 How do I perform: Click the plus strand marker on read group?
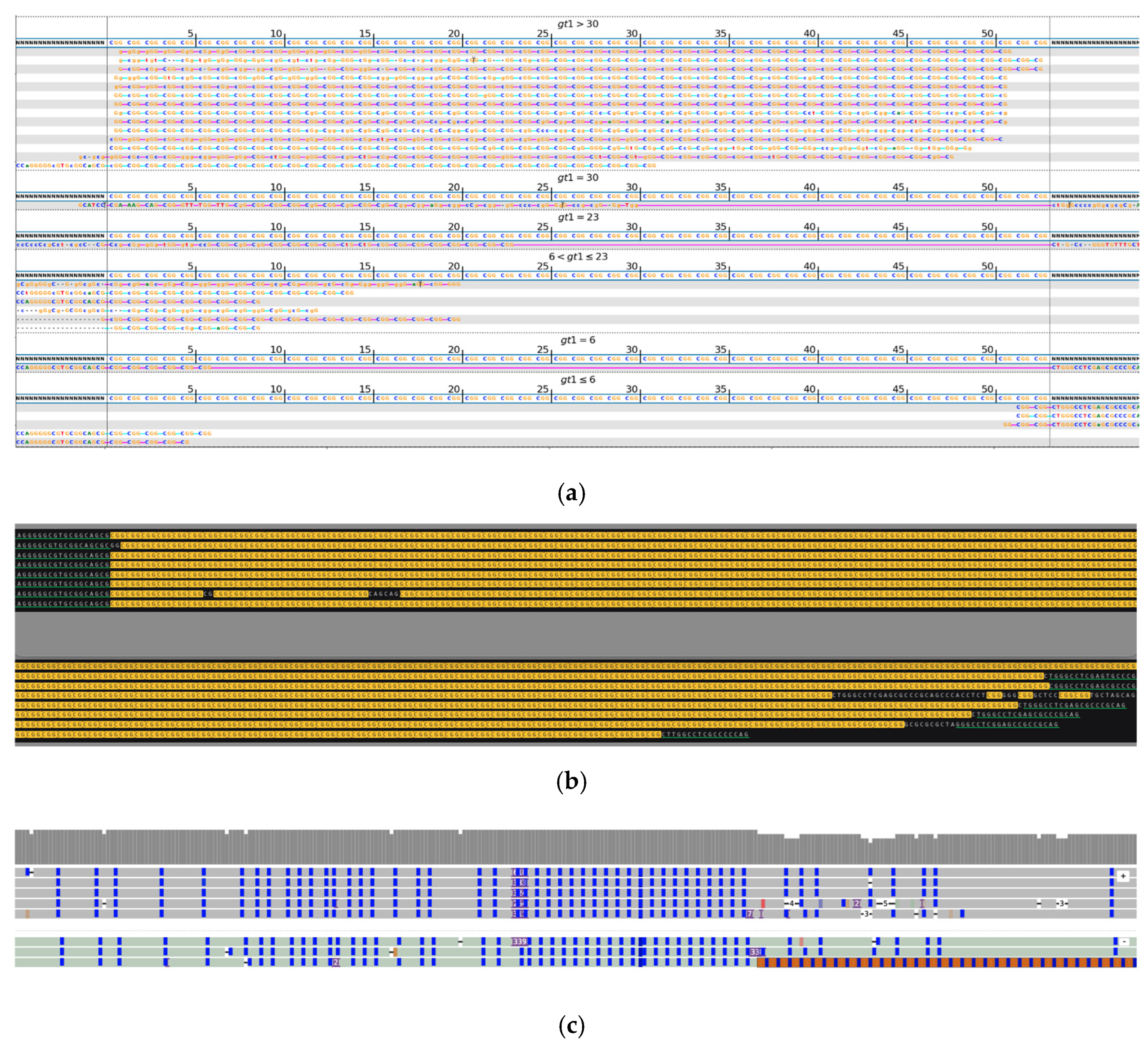(1123, 876)
